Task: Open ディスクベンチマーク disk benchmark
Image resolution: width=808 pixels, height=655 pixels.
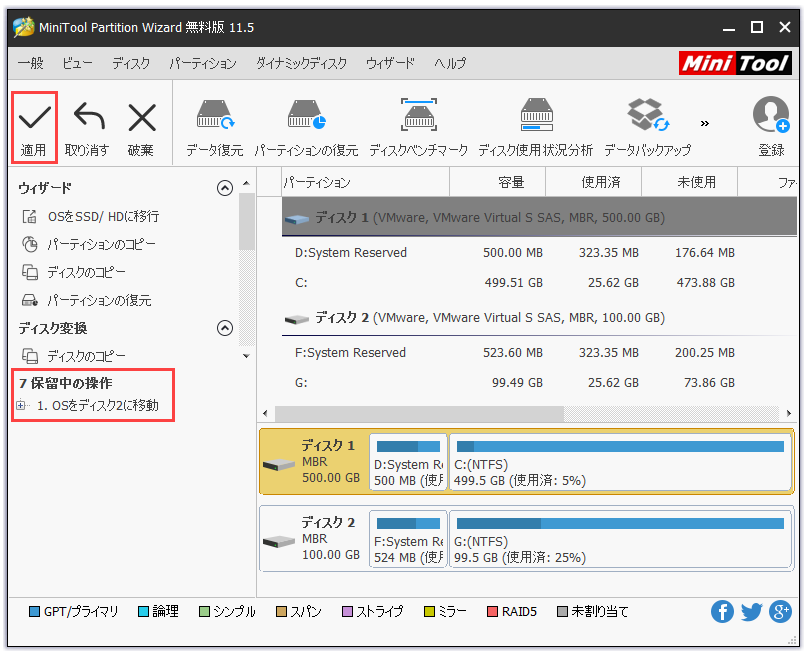Action: pyautogui.click(x=418, y=128)
